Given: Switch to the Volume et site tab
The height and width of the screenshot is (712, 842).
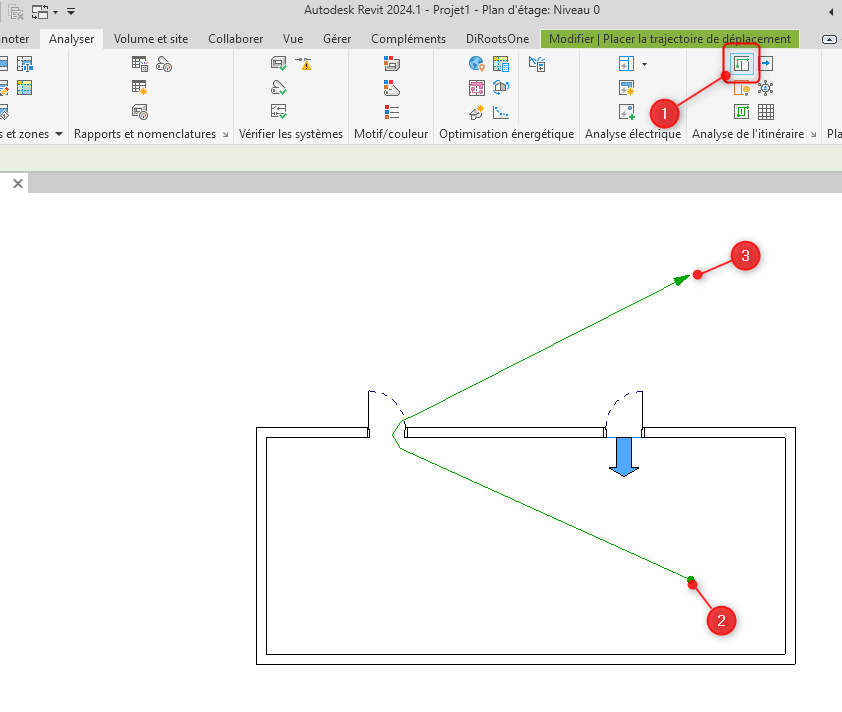Looking at the screenshot, I should click(x=151, y=39).
